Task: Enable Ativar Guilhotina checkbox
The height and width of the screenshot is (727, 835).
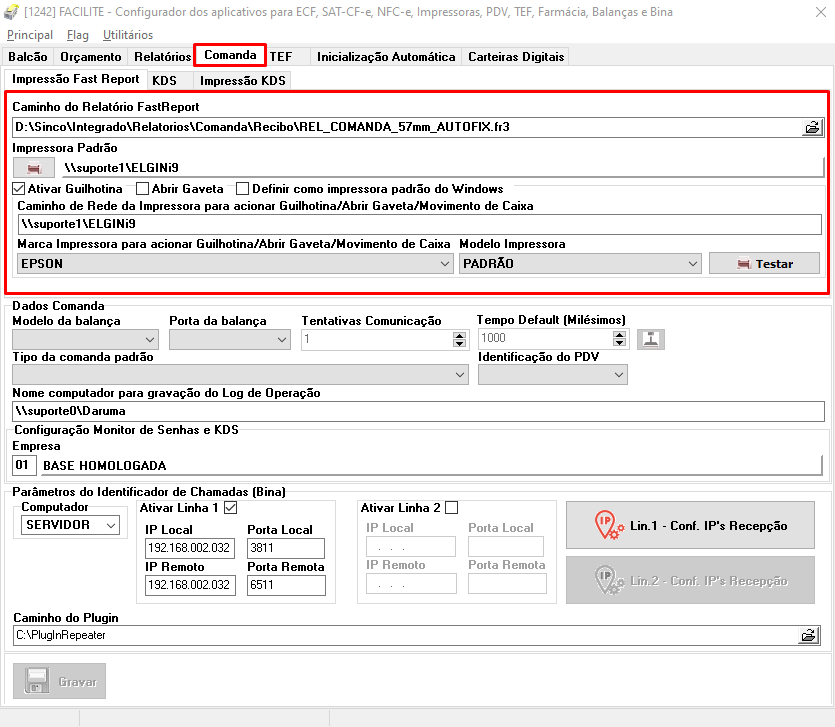Action: pyautogui.click(x=19, y=189)
